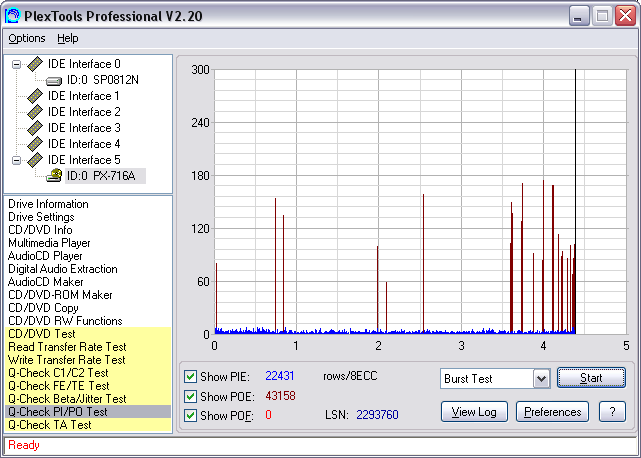Screen dimensions: 641x458
Task: Click the IDE Interface 1 chip icon
Action: pos(35,96)
